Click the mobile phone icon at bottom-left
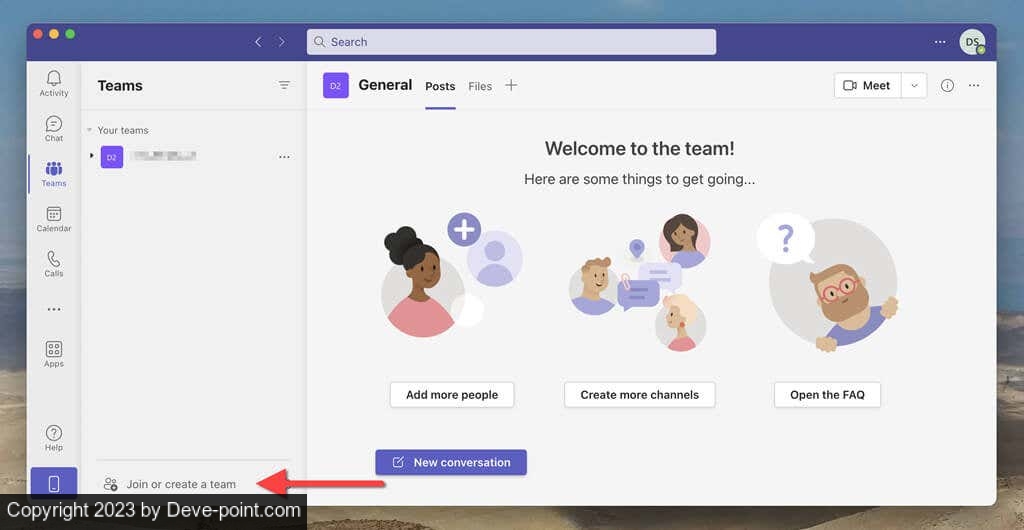Screen dimensions: 1024x530 [54, 484]
